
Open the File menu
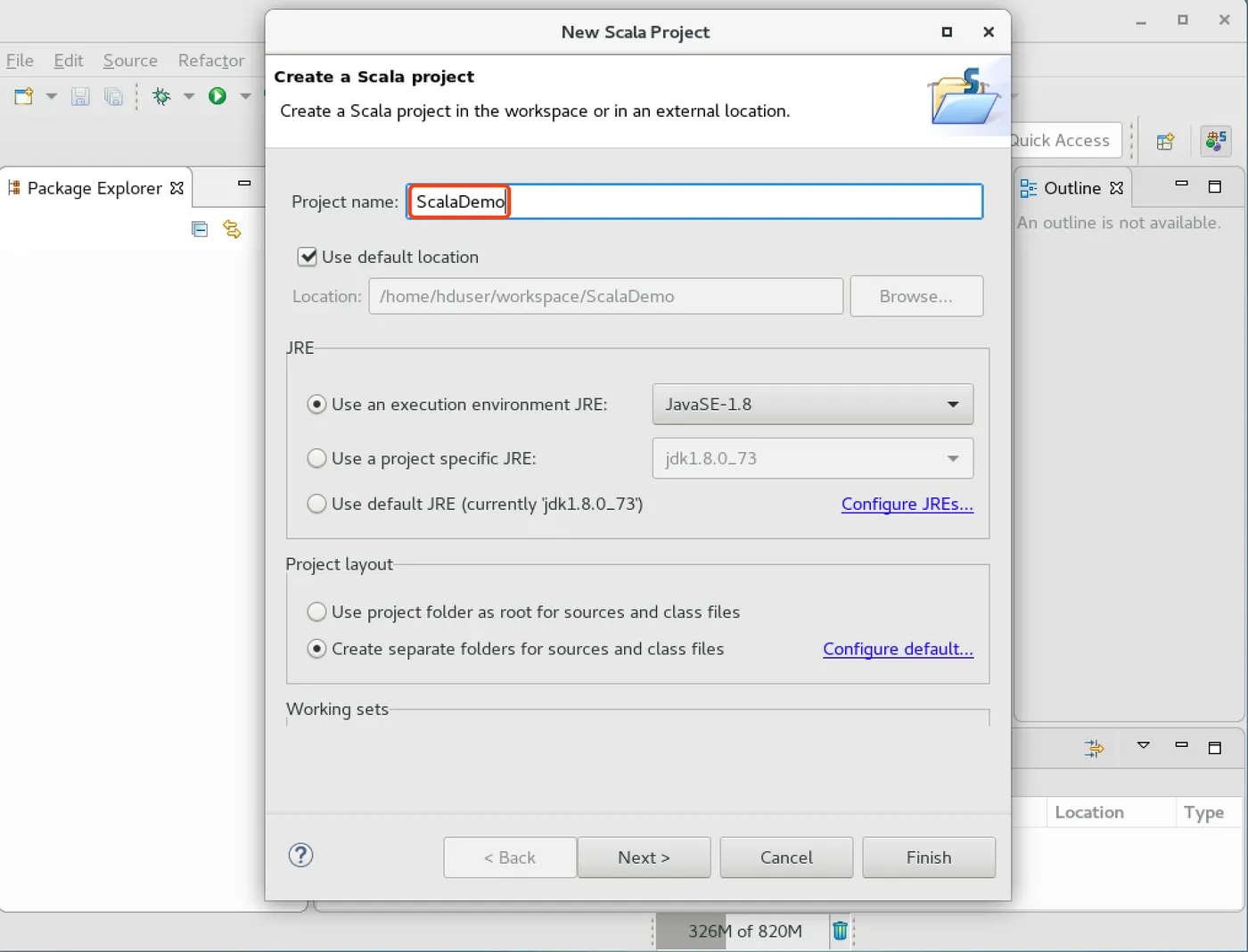click(x=20, y=61)
